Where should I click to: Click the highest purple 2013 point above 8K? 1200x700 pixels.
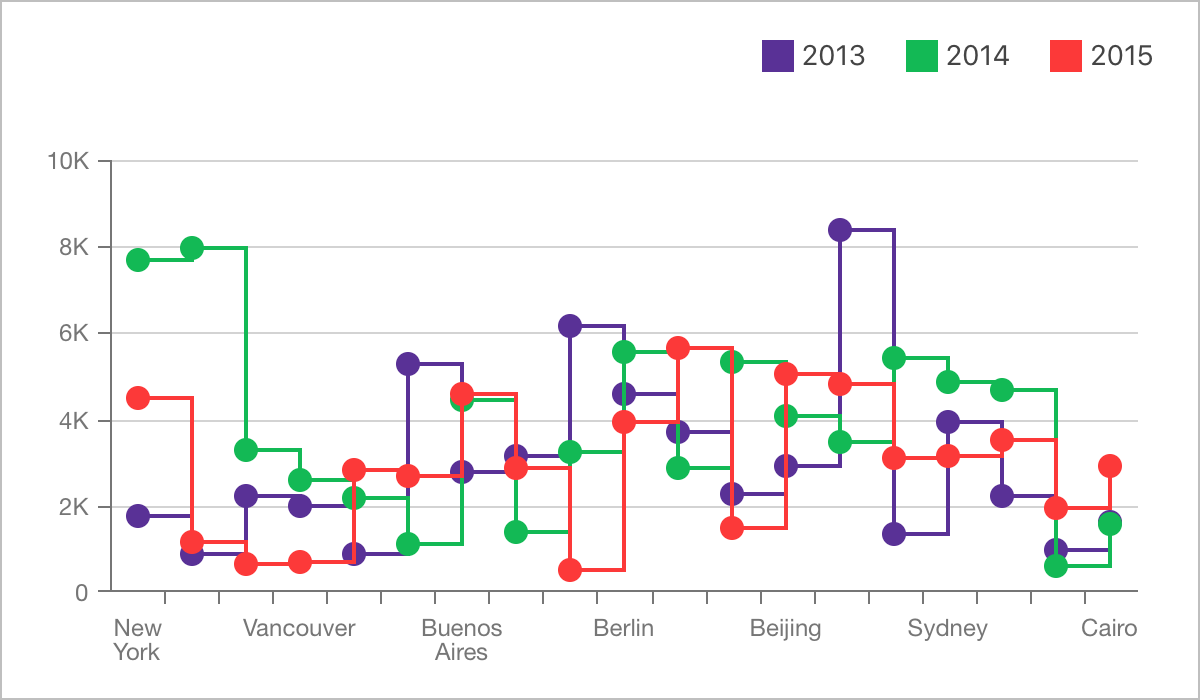pyautogui.click(x=840, y=230)
